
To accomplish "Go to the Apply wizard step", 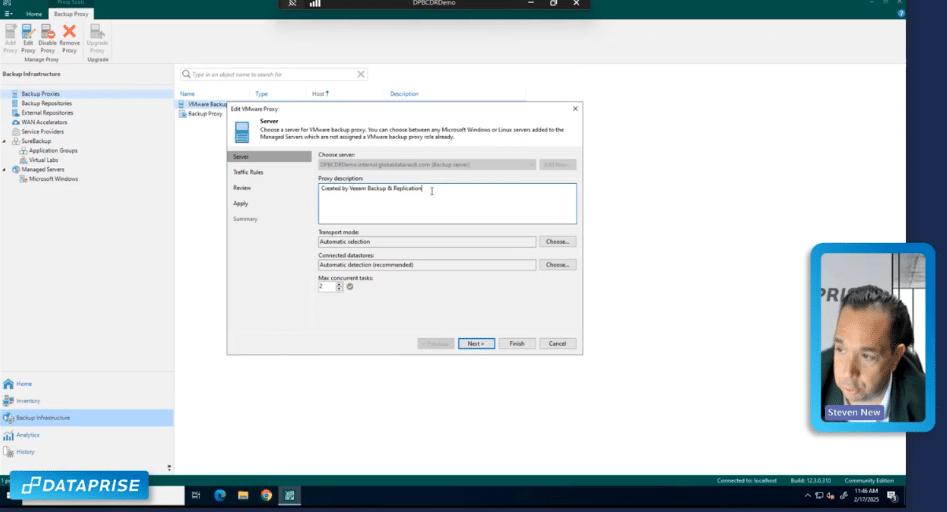I will click(240, 203).
